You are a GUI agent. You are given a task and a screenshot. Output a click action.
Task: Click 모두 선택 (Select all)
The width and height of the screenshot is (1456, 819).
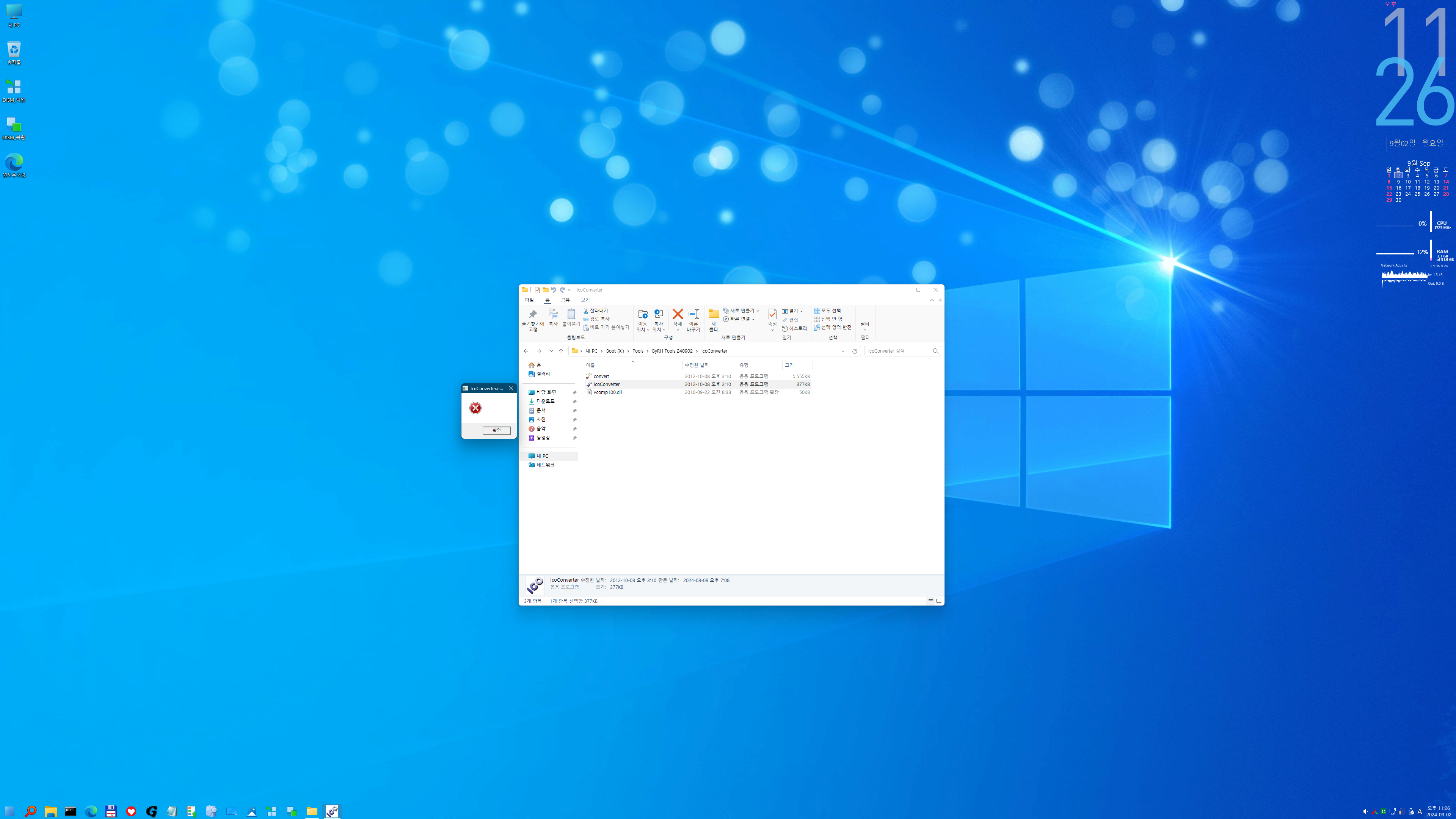[827, 311]
